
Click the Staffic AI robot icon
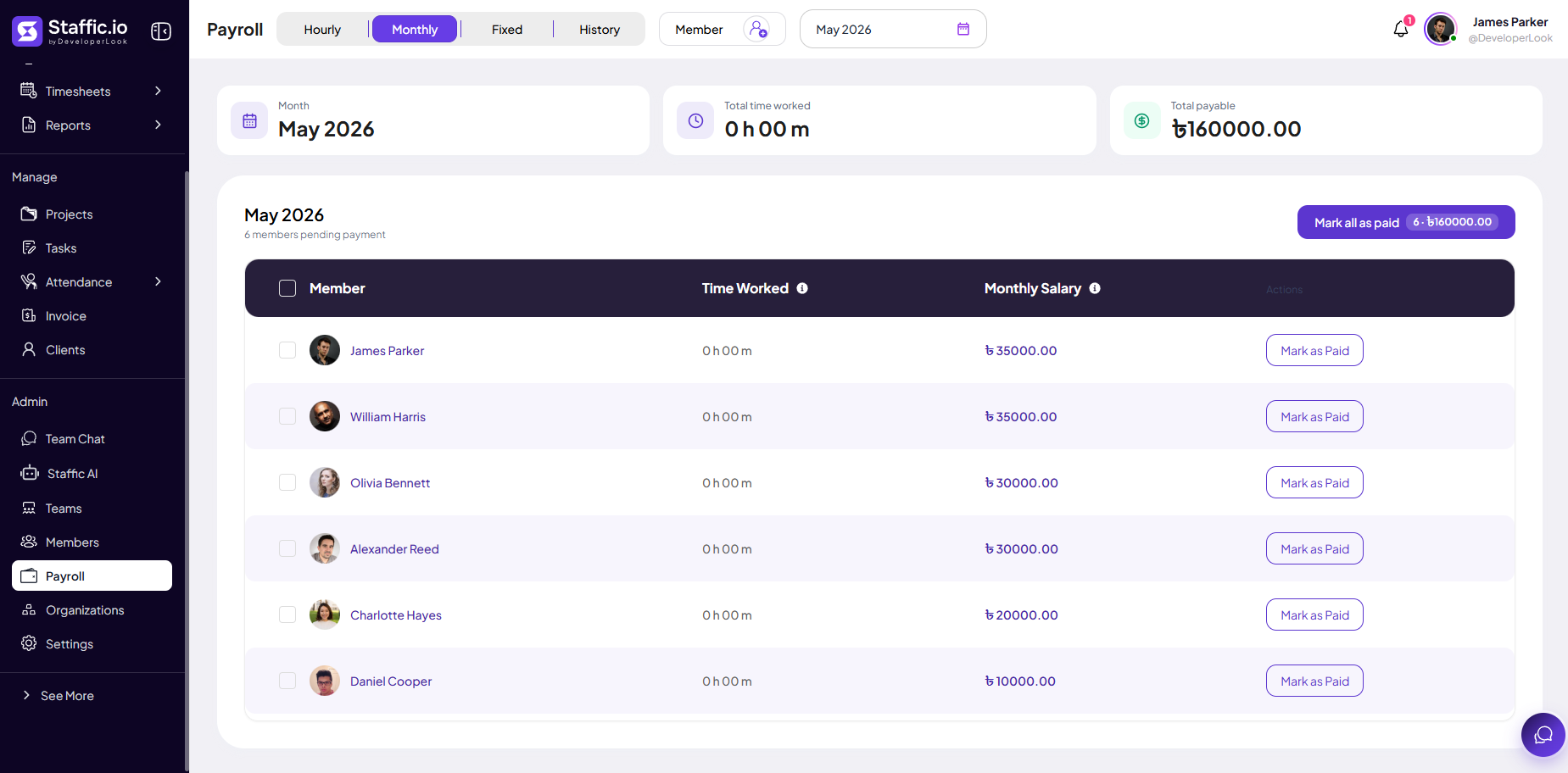(x=30, y=473)
